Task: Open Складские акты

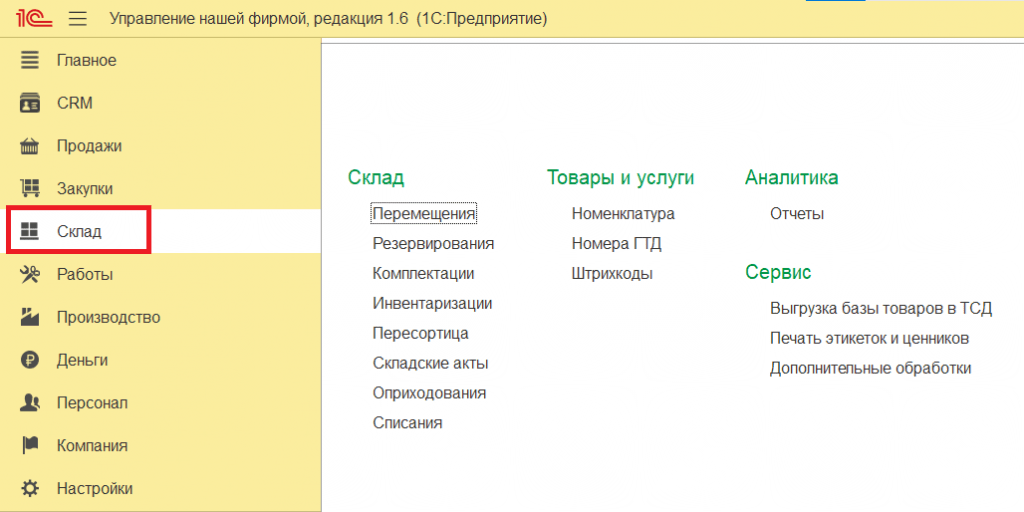Action: (x=430, y=363)
